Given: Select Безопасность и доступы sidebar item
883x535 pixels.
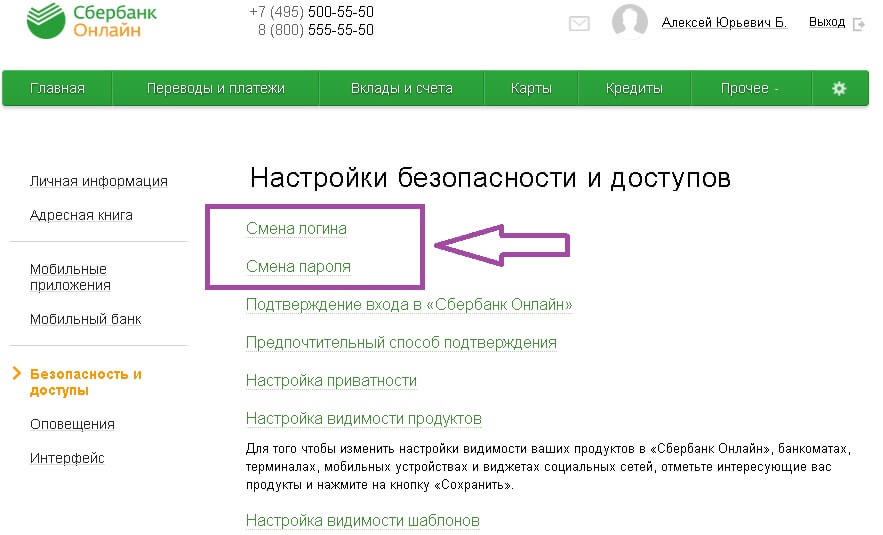Looking at the screenshot, I should coord(86,382).
